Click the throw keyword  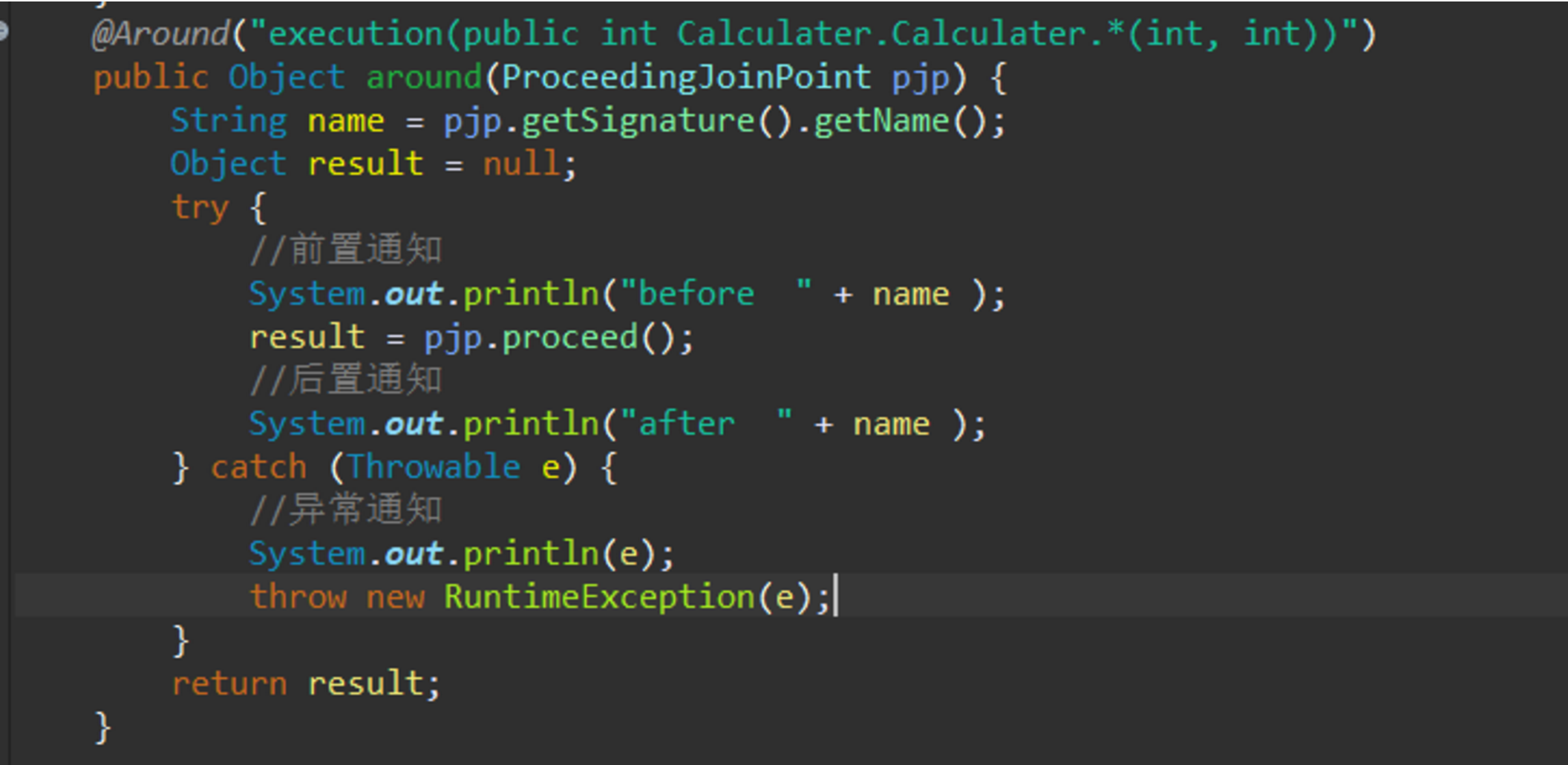click(x=298, y=597)
